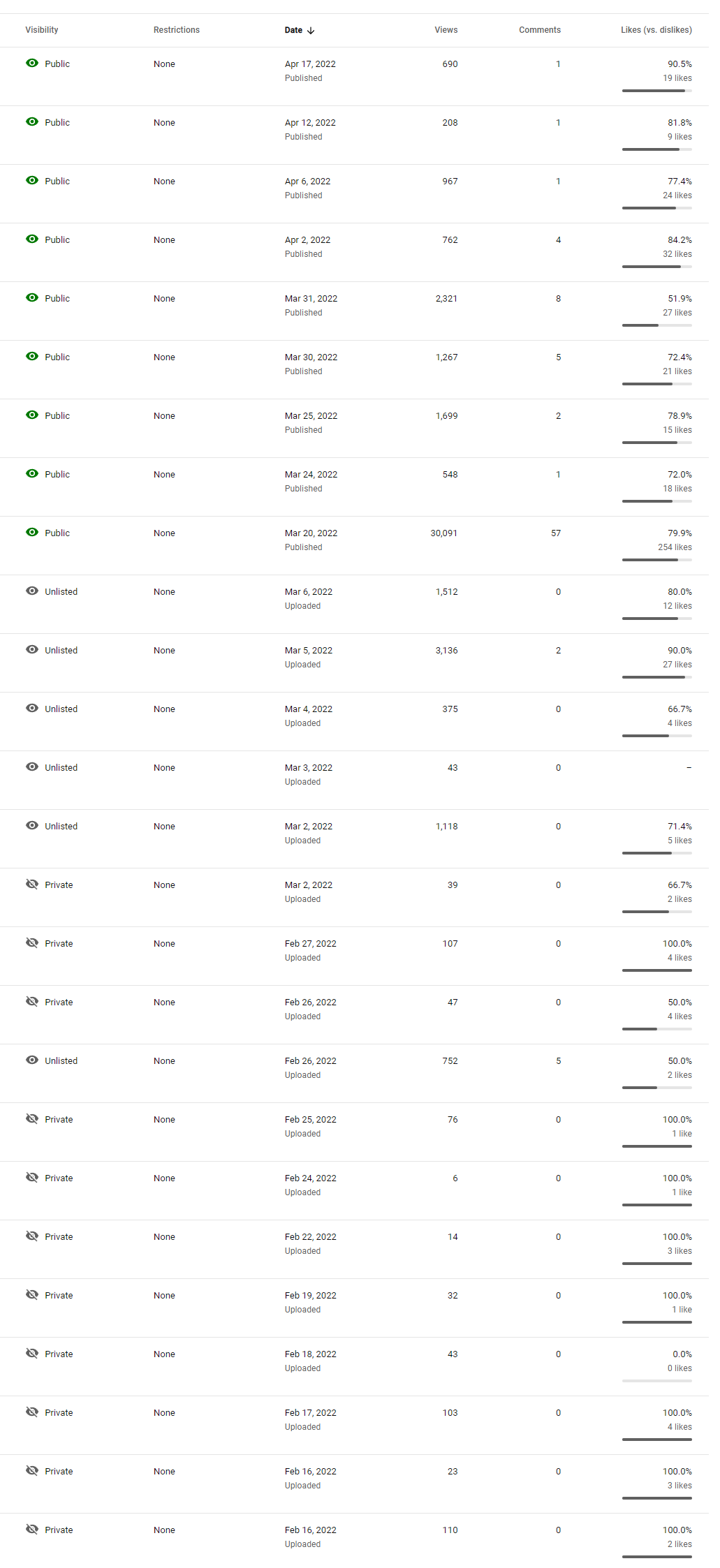Click the likes ratio bar for 51.9% video
This screenshot has width=720, height=1568.
pos(656,325)
